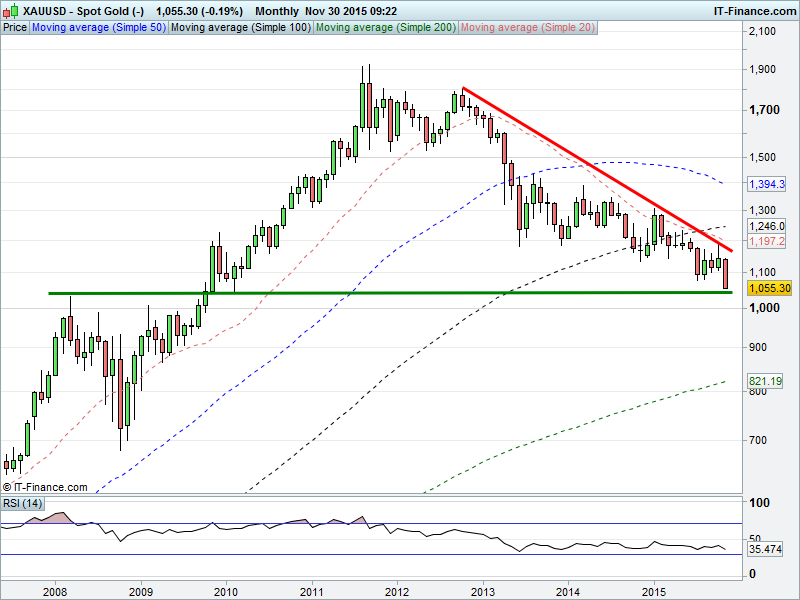Click the 1,197.2 pink price tag
Viewport: 800px width, 600px height.
(x=768, y=242)
